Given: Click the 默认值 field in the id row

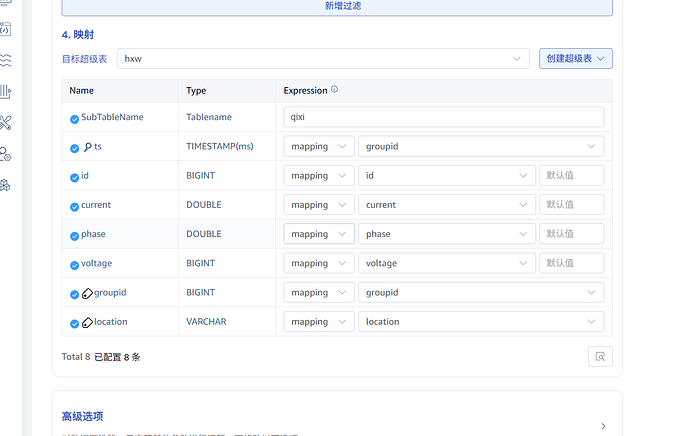Looking at the screenshot, I should 571,176.
